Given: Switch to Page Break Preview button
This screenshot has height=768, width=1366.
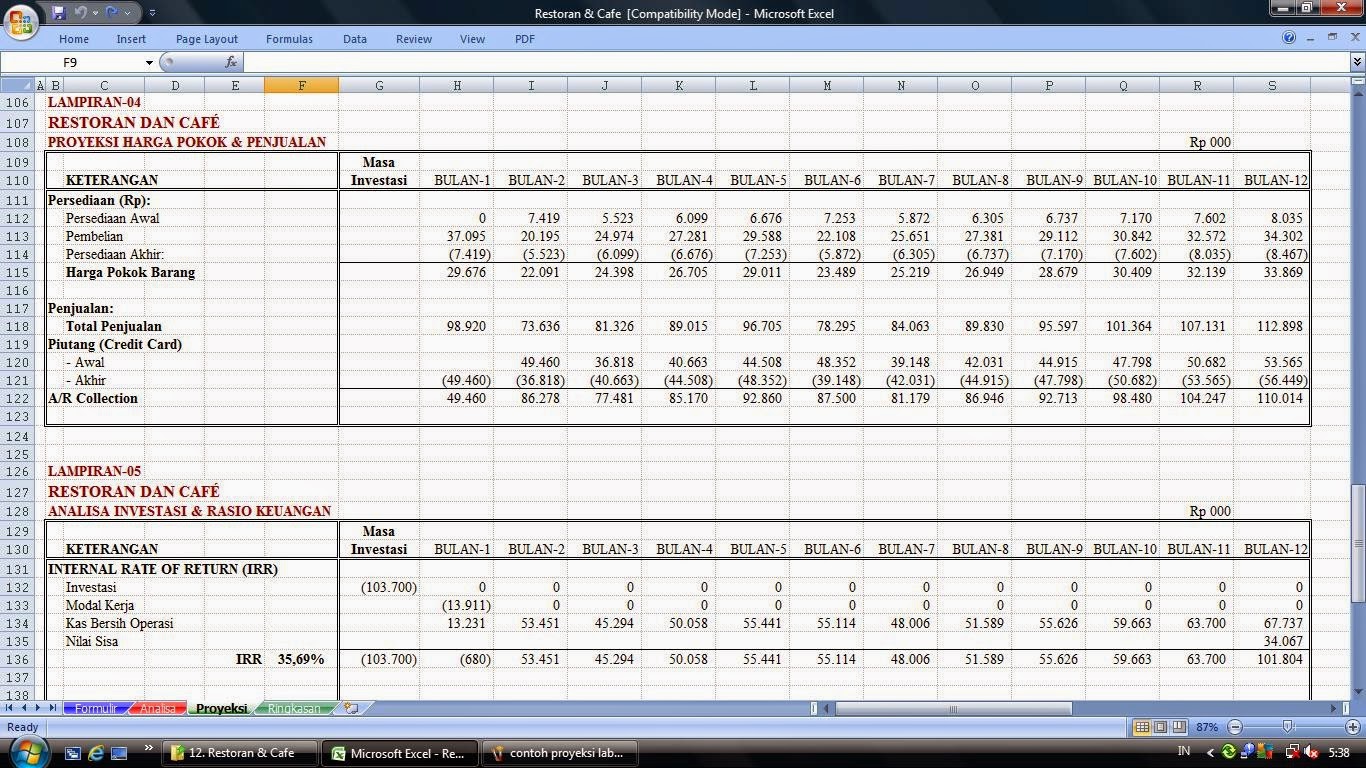Looking at the screenshot, I should [x=1179, y=727].
